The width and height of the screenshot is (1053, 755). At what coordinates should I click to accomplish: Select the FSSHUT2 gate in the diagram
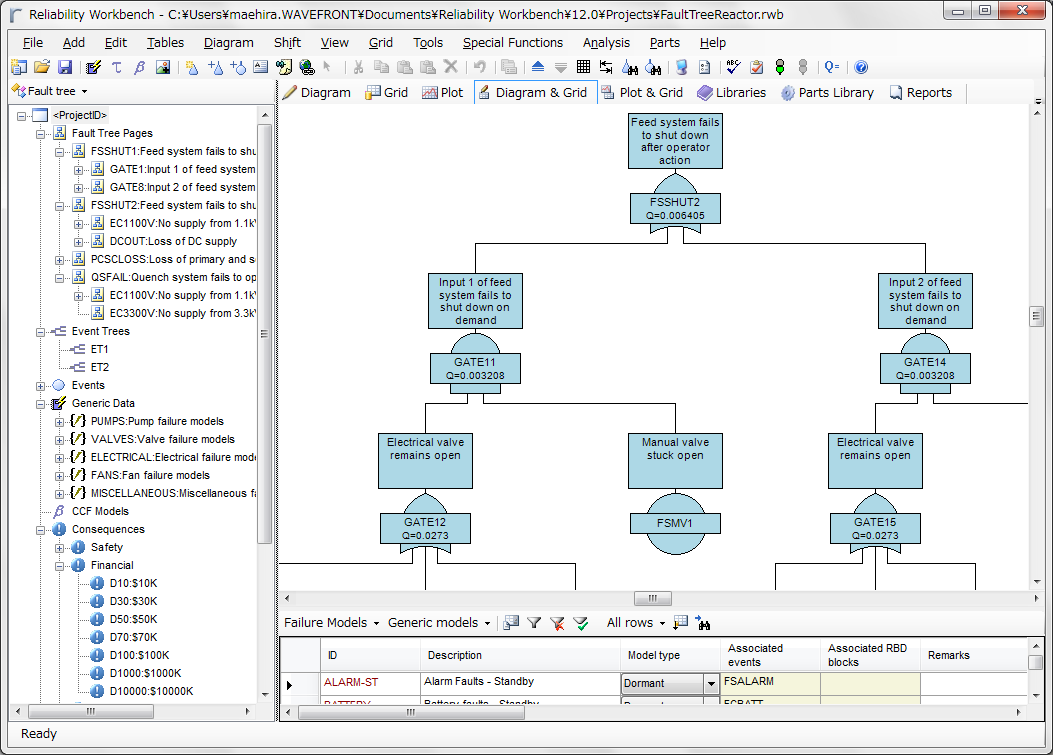(675, 208)
